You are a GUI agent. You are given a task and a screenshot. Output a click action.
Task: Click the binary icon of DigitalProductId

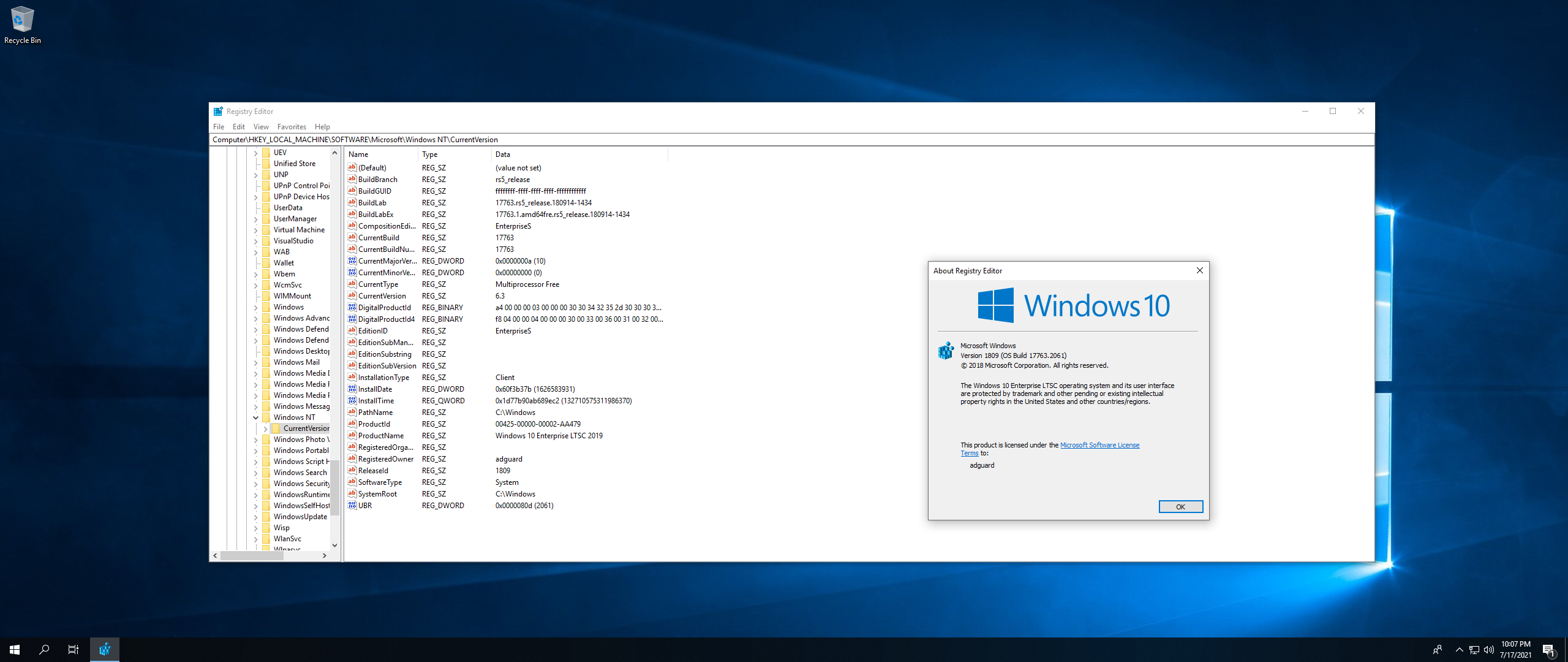click(x=352, y=307)
